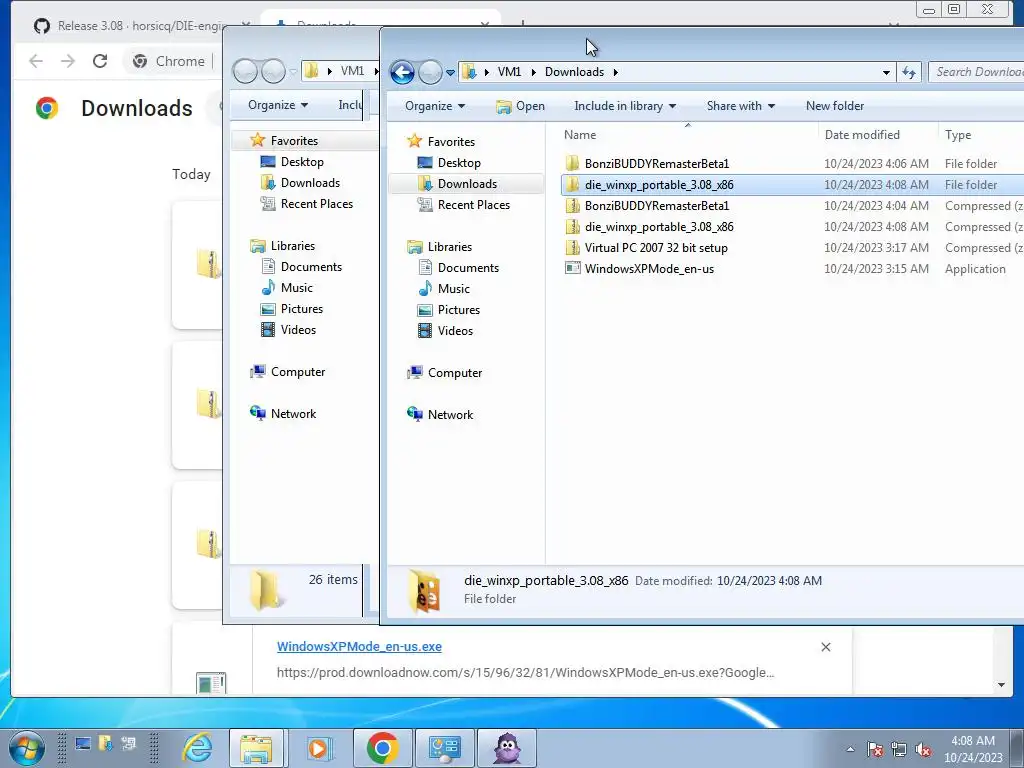
Task: Select Downloads in front window navigation pane
Action: (466, 184)
